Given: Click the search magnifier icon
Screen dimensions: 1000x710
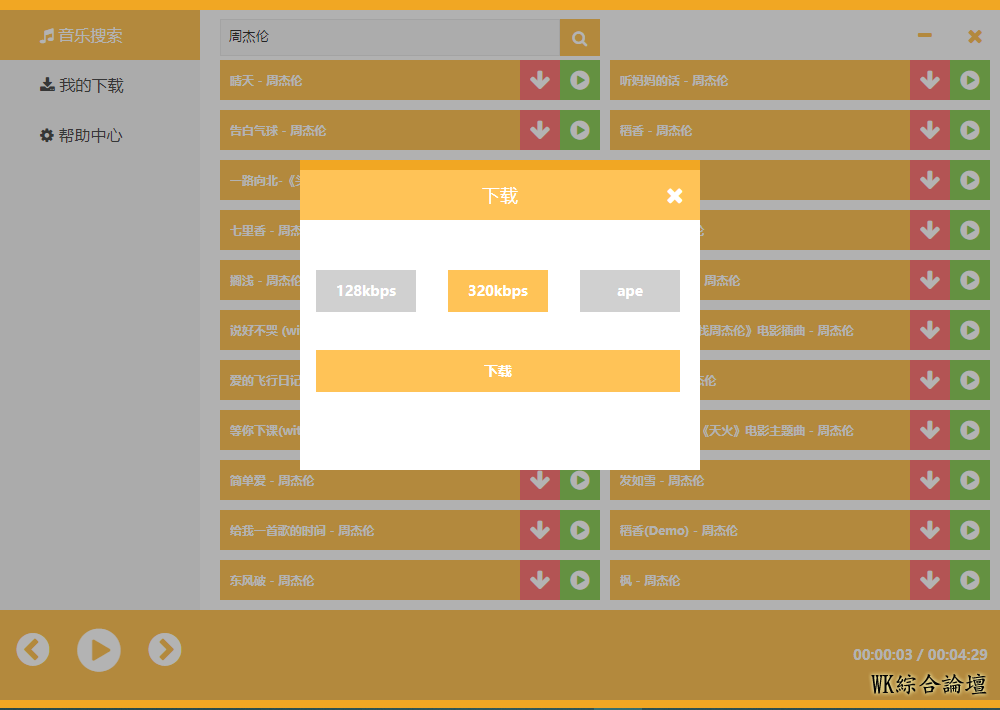Looking at the screenshot, I should point(579,38).
